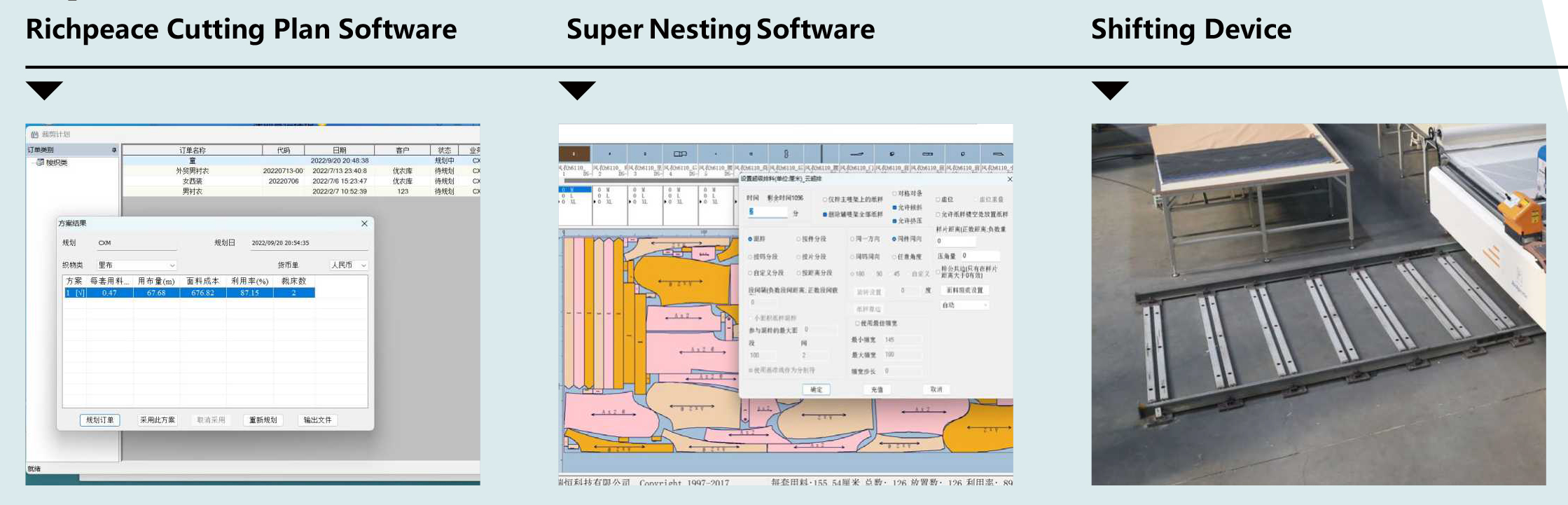Image resolution: width=1568 pixels, height=505 pixels.
Task: Toggle the 允许倾斜 checkbox
Action: [895, 208]
